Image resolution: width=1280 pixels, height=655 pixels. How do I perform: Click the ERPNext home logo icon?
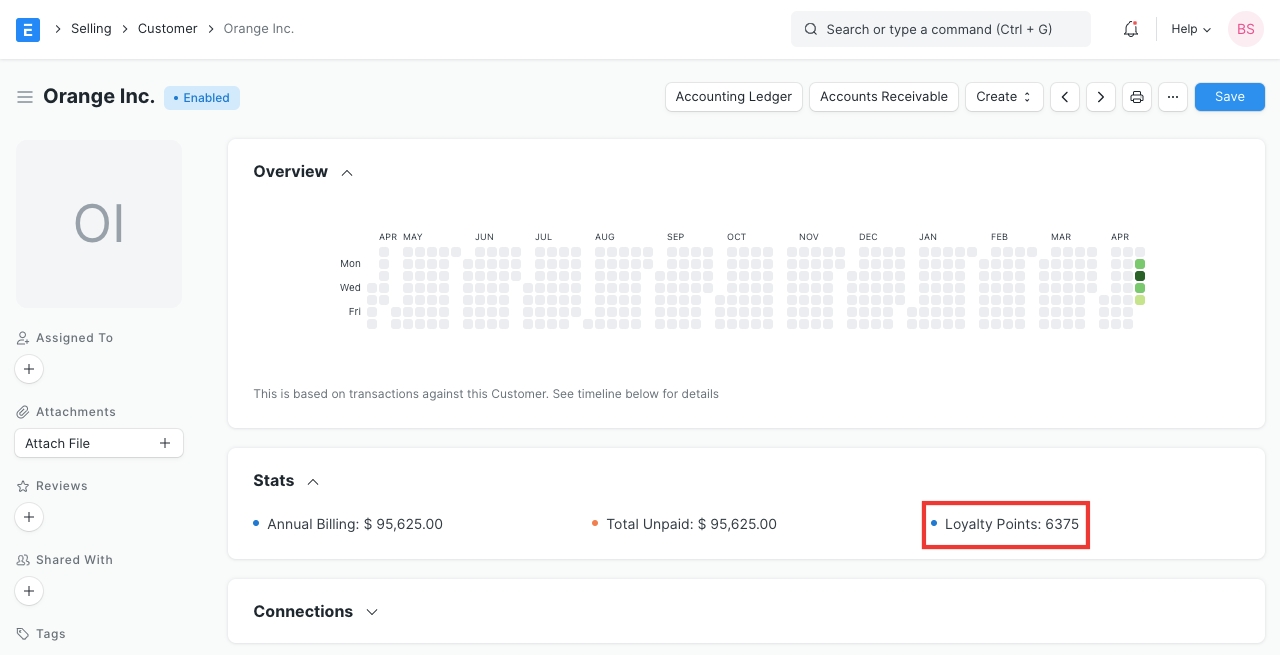[28, 29]
